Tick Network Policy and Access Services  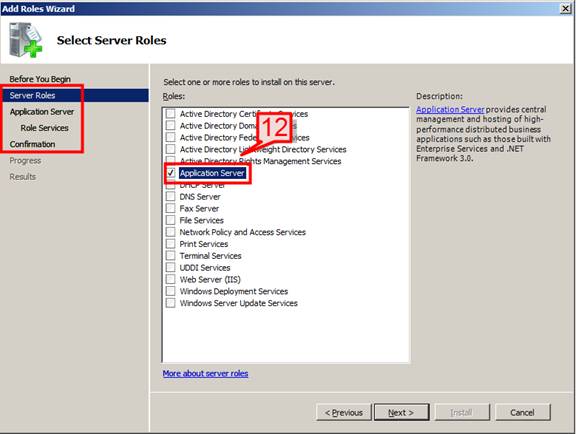(x=170, y=232)
